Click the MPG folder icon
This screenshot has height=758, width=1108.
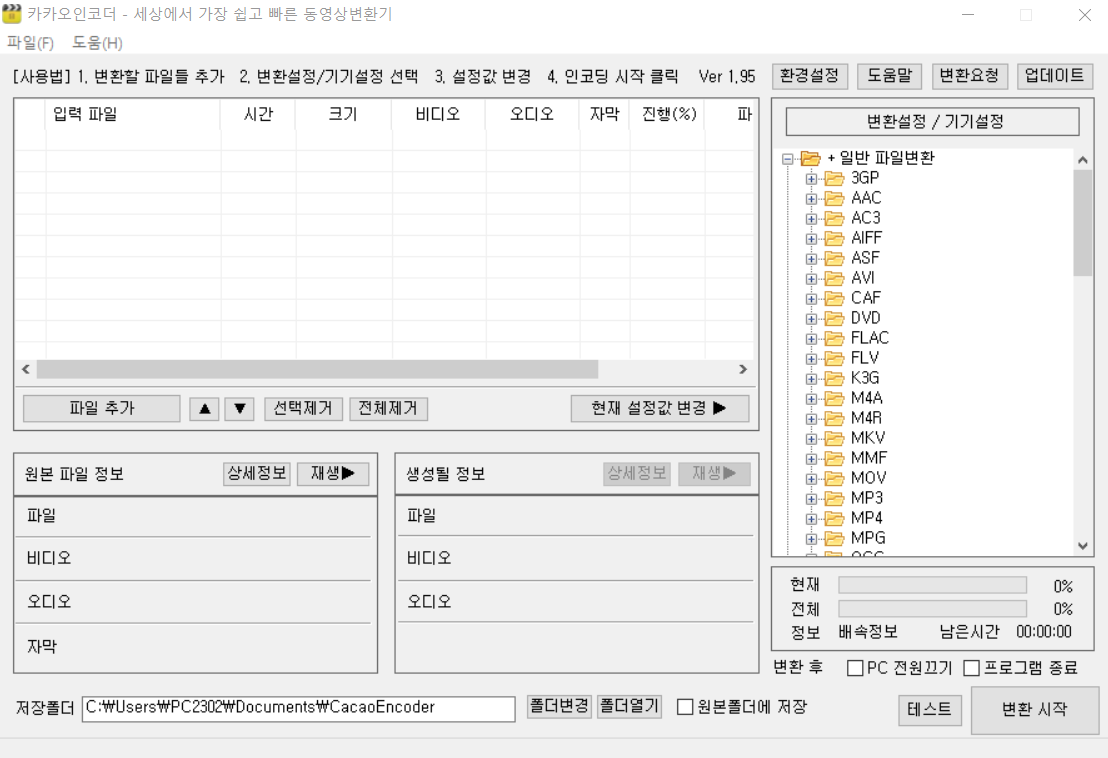(x=835, y=538)
